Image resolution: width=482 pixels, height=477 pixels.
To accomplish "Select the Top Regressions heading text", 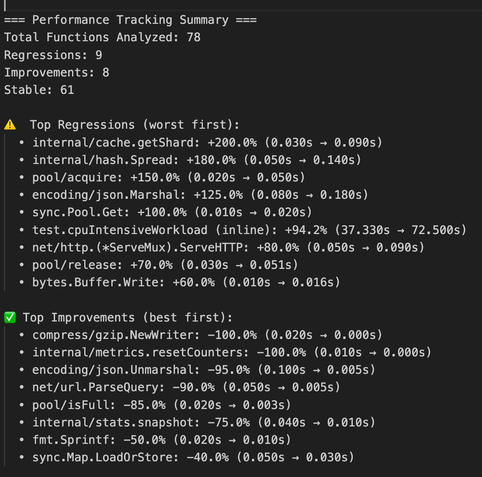I will tap(135, 125).
